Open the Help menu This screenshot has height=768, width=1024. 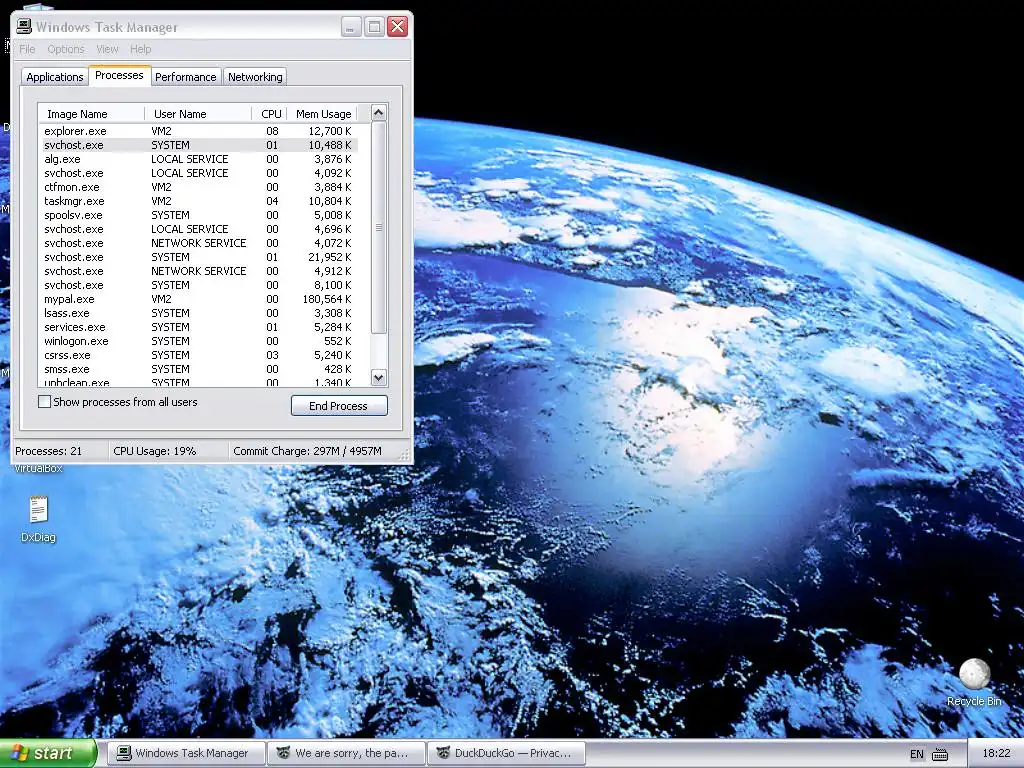point(140,49)
